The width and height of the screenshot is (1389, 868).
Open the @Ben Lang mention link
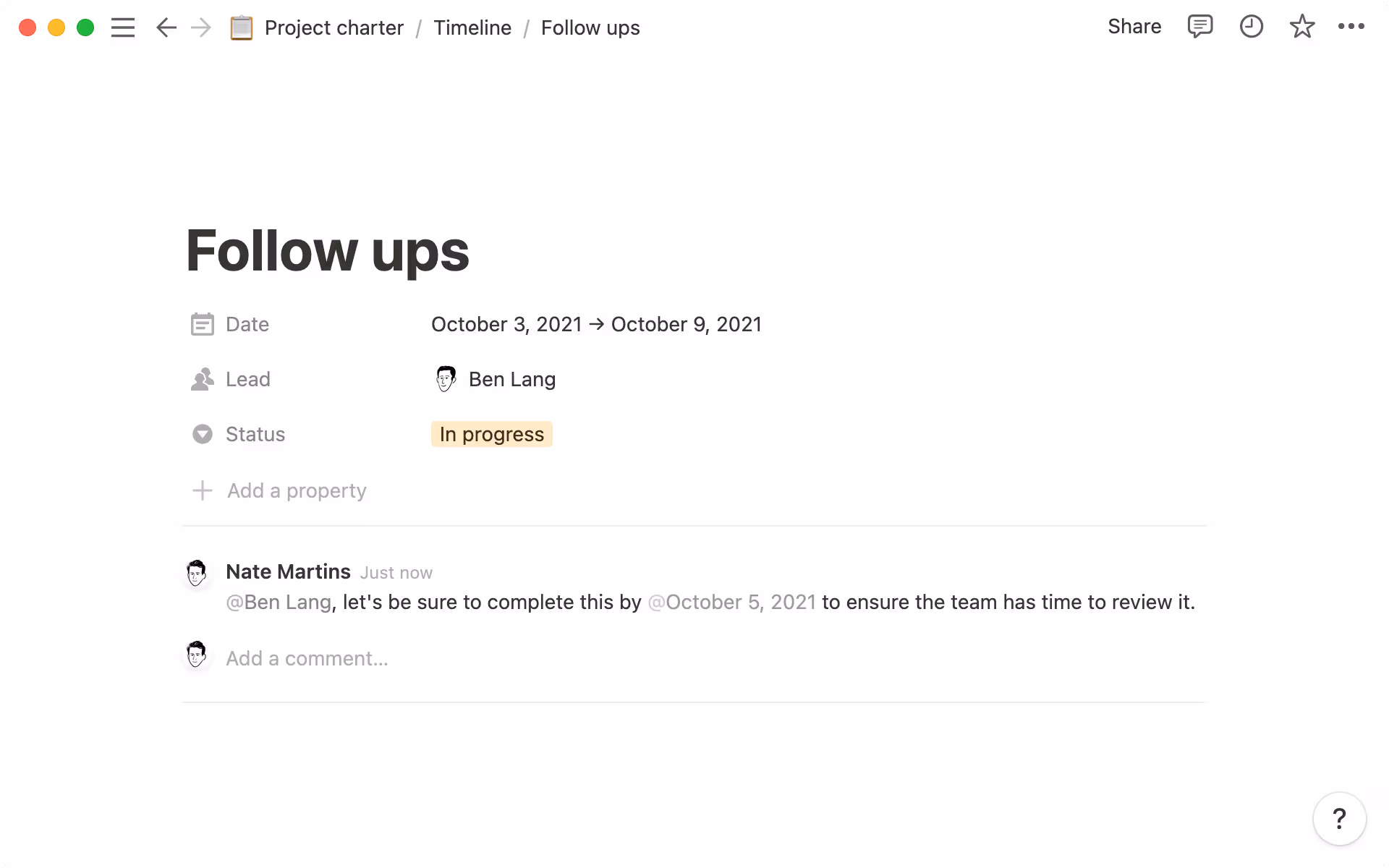279,602
